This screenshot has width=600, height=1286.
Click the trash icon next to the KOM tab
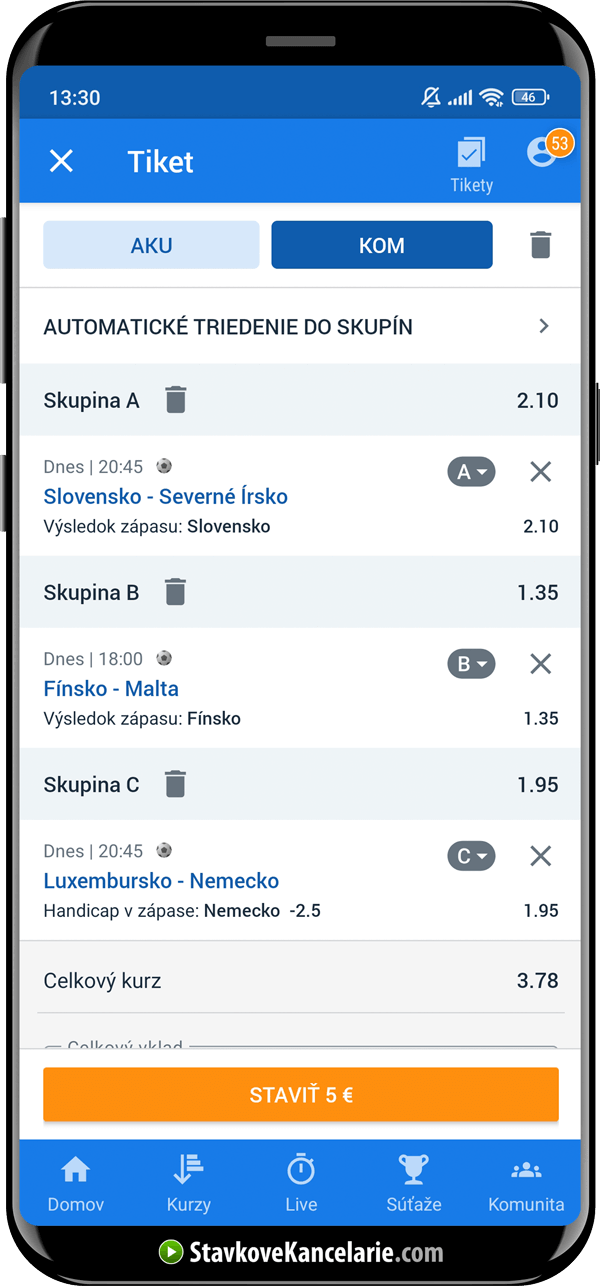point(541,244)
